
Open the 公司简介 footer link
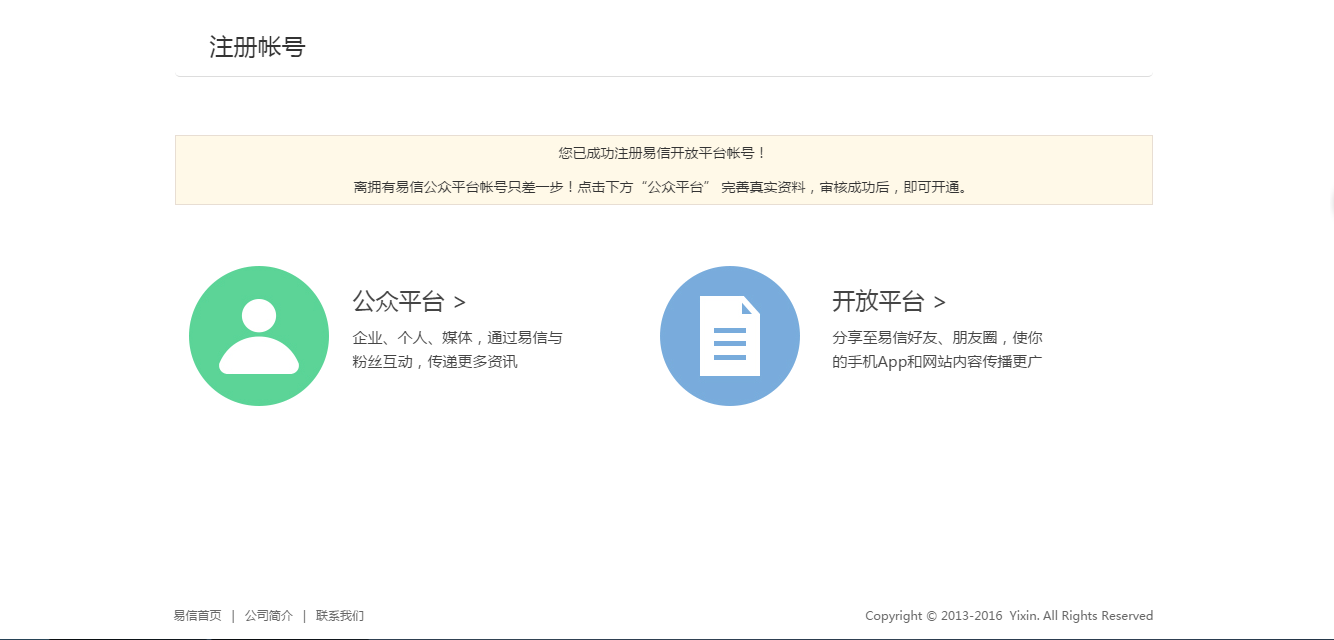click(x=268, y=615)
